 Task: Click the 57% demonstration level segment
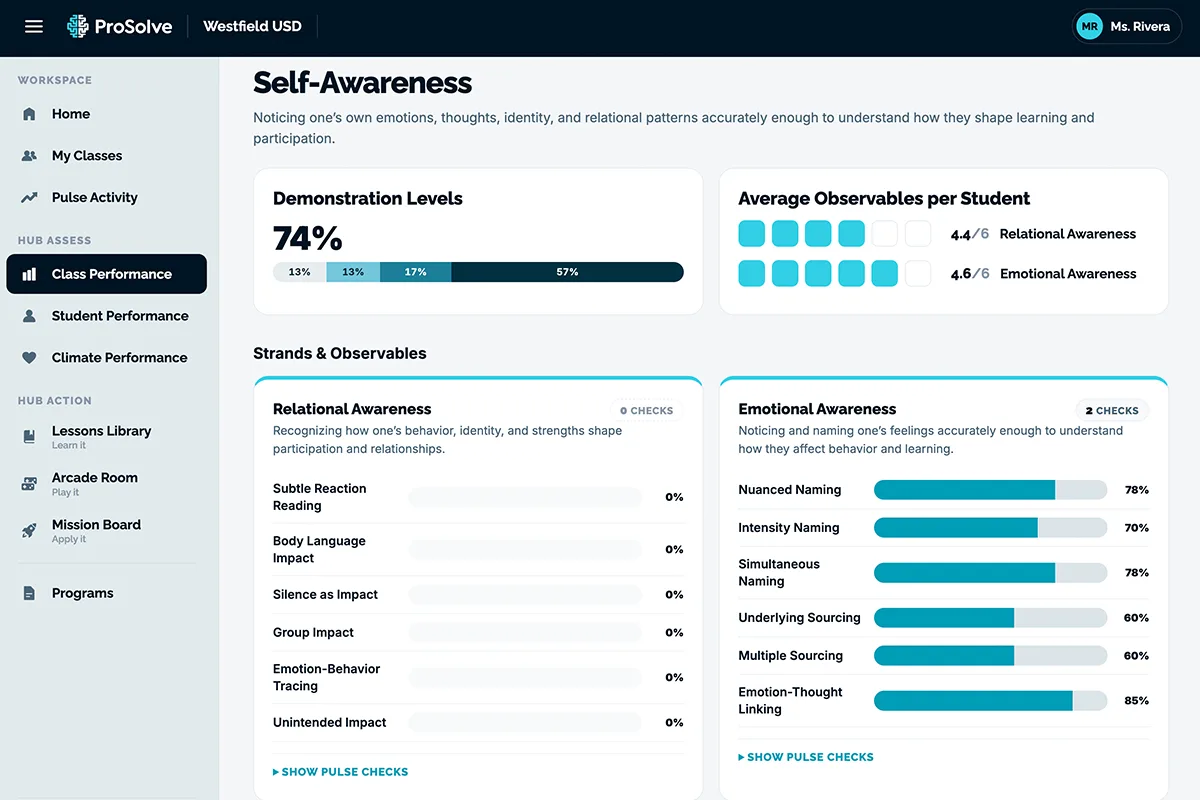567,272
